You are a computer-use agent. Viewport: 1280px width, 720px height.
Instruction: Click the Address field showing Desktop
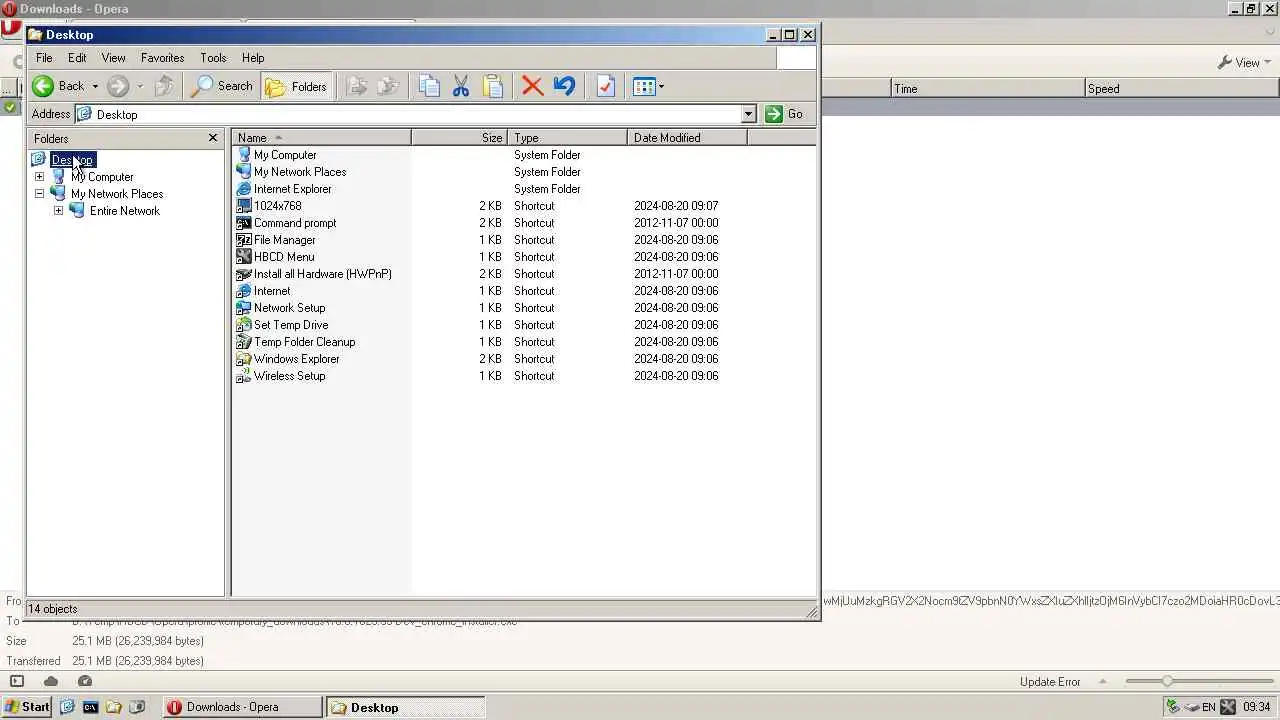click(408, 114)
